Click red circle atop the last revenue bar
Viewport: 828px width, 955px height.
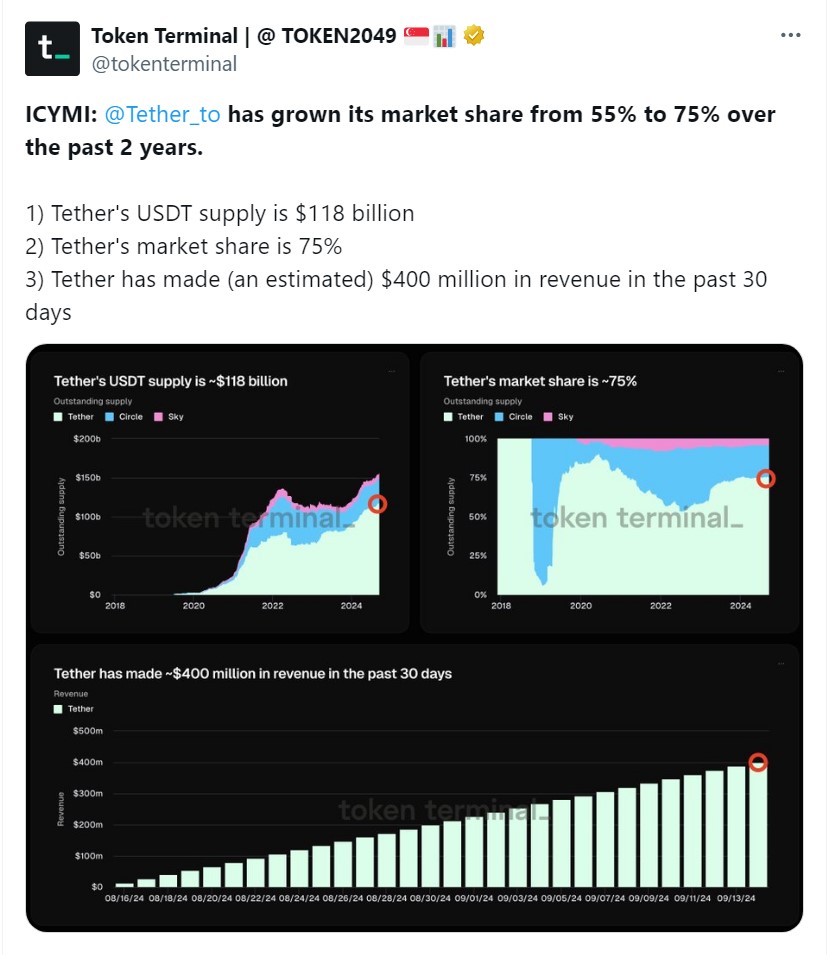[758, 763]
